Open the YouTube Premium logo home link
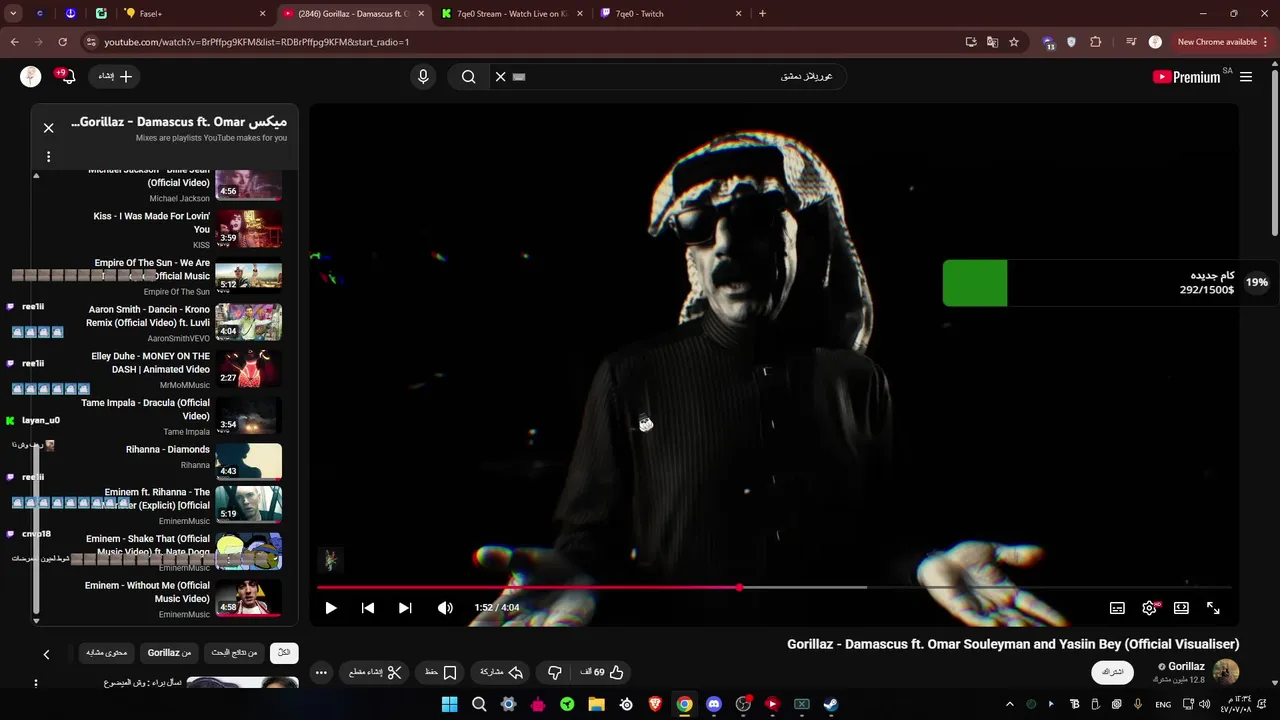1280x720 pixels. [1186, 77]
